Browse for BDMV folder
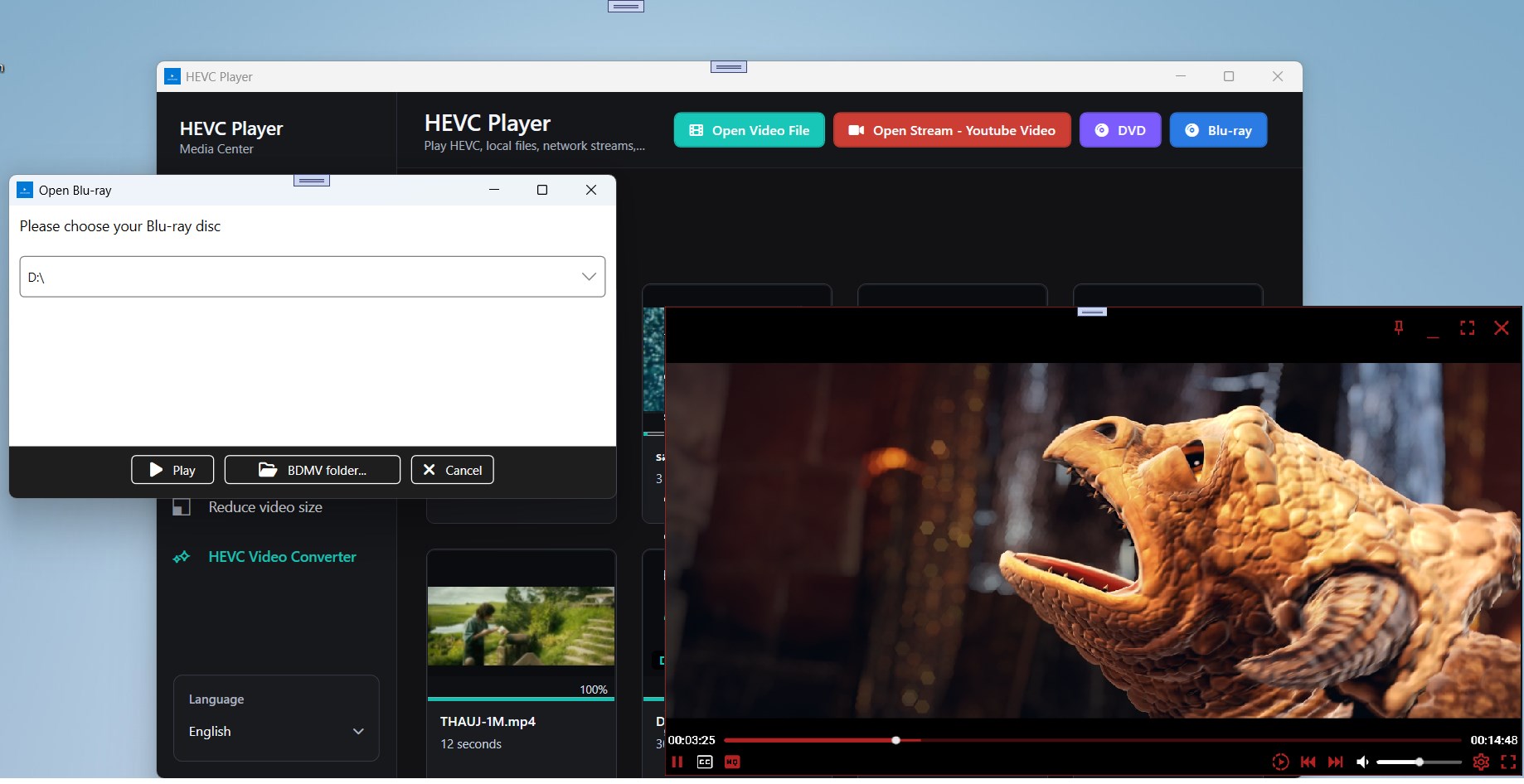Image resolution: width=1524 pixels, height=784 pixels. click(x=312, y=470)
